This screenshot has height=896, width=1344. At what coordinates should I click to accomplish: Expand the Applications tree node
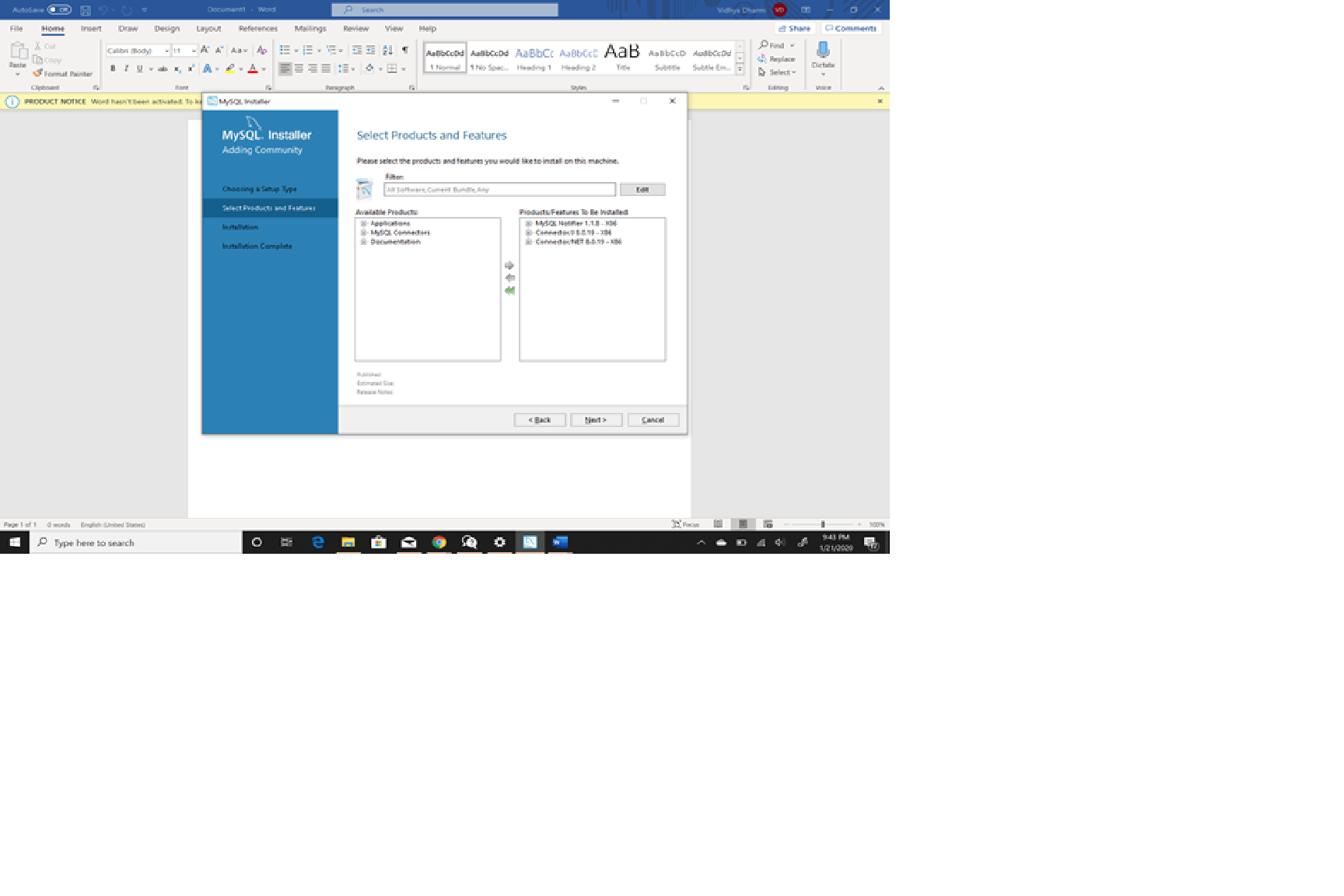(363, 224)
